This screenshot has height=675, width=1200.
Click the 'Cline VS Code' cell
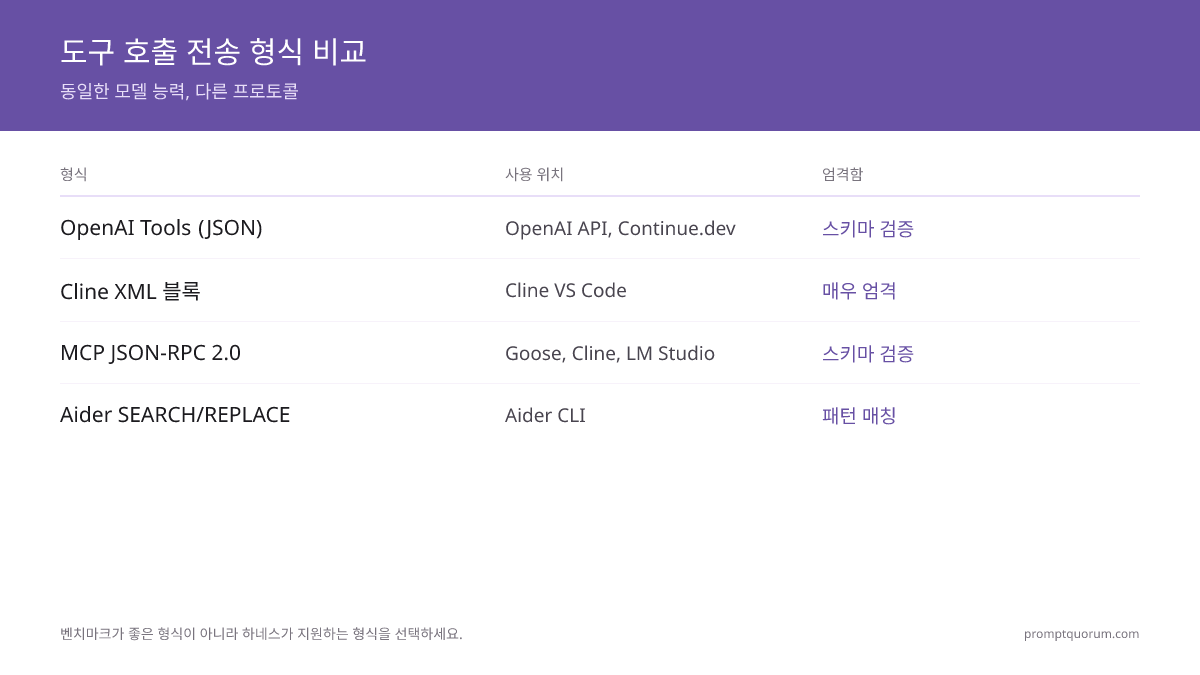[x=566, y=291]
